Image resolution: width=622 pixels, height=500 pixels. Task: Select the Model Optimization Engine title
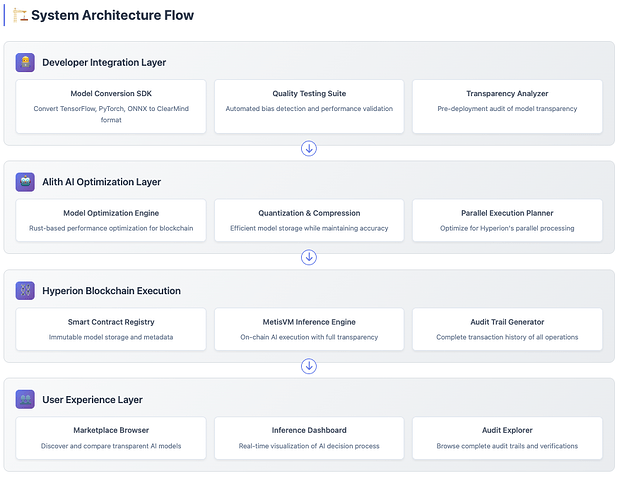click(x=111, y=213)
